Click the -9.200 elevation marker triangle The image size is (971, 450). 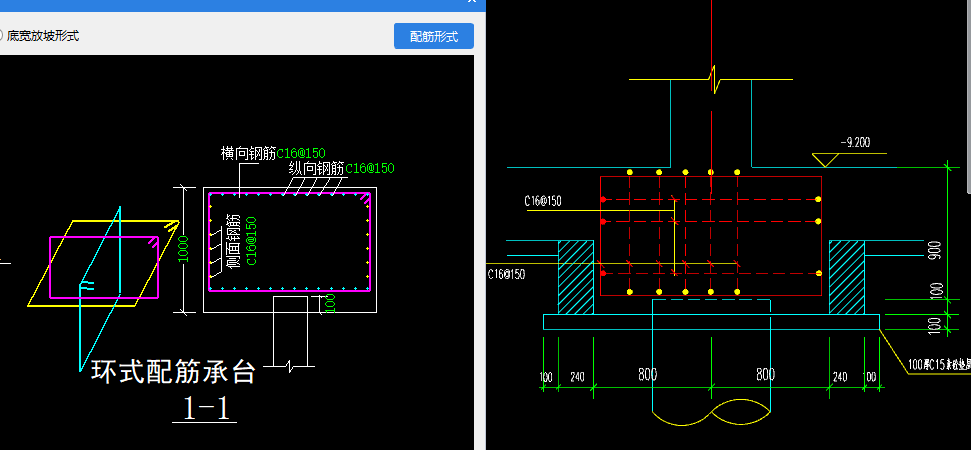[826, 159]
